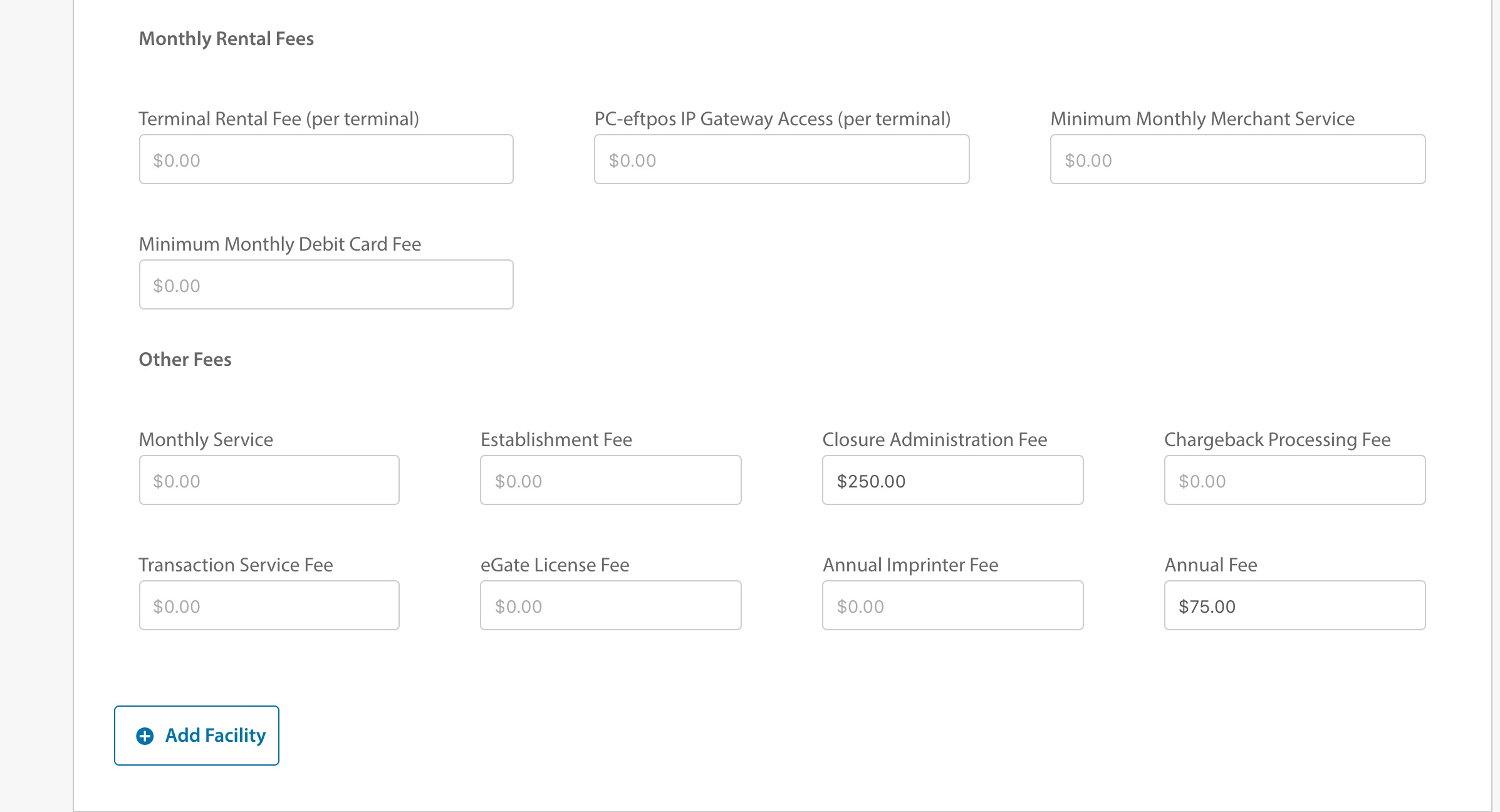Screen dimensions: 1500x812
Task: Select the Minimum Monthly Merchant Service field
Action: pyautogui.click(x=1237, y=160)
